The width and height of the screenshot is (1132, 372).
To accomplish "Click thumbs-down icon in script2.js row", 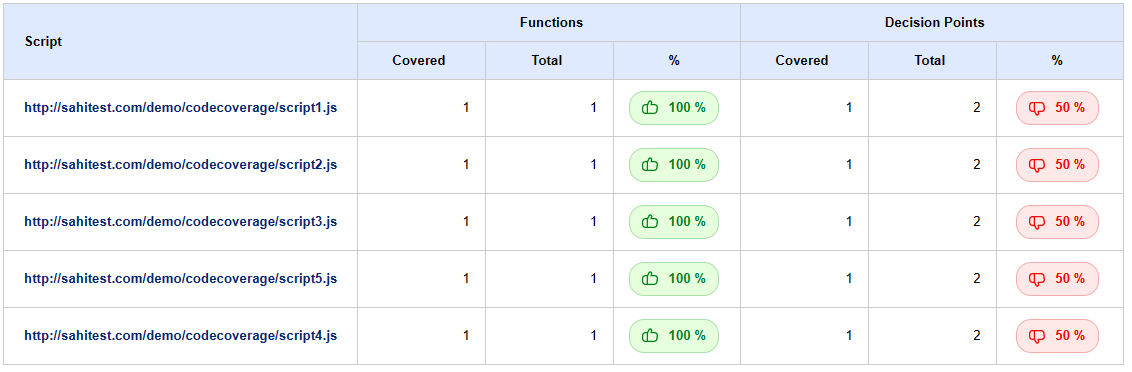I will coord(1037,165).
